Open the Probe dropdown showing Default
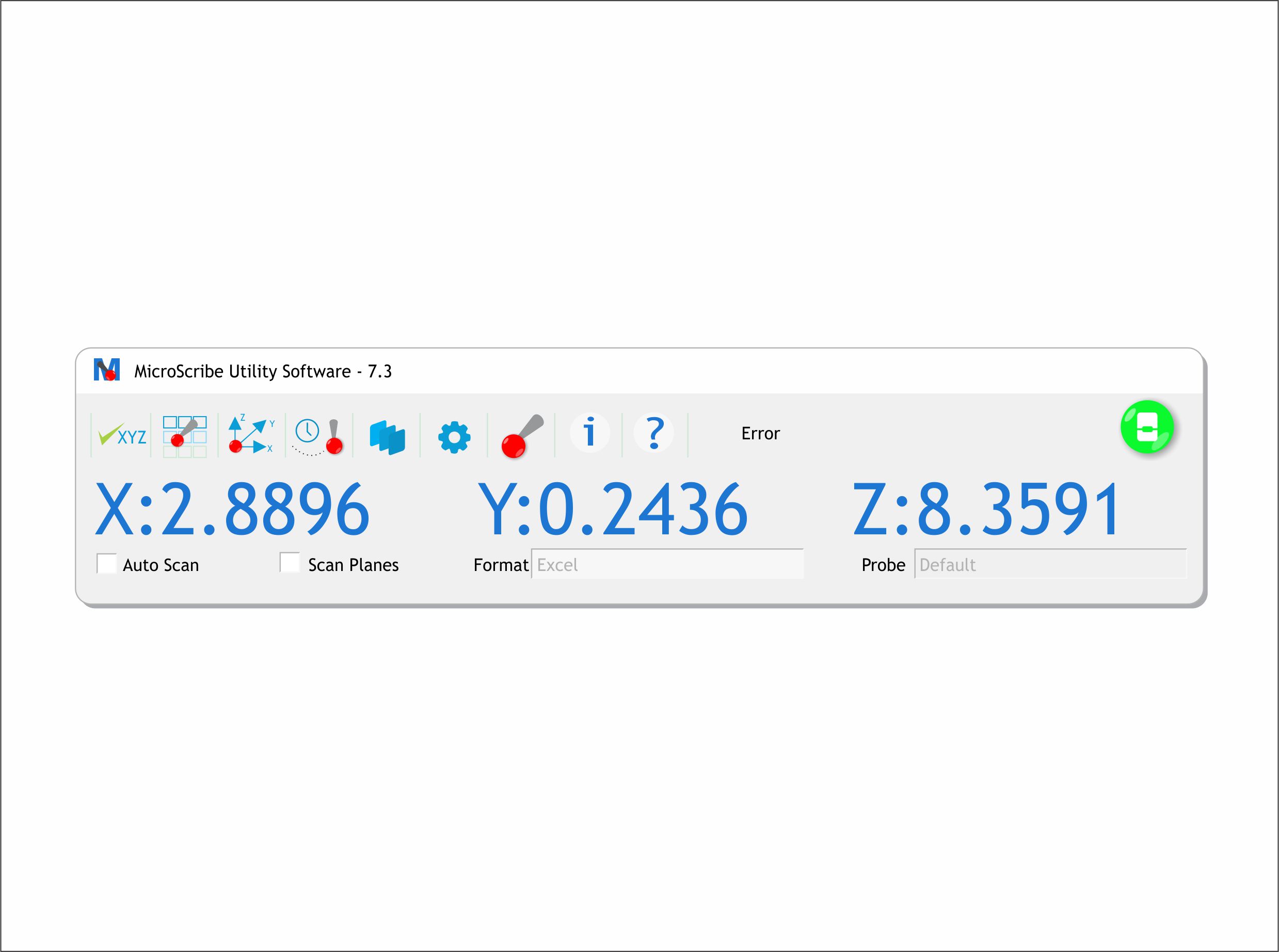The image size is (1279, 952). (1050, 564)
